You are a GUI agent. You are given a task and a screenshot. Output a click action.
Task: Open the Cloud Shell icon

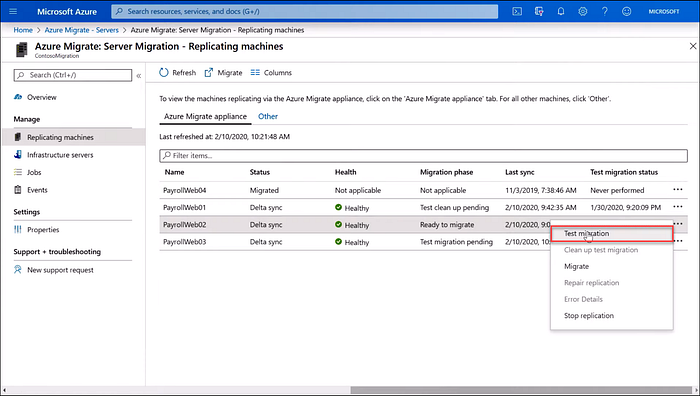click(517, 12)
